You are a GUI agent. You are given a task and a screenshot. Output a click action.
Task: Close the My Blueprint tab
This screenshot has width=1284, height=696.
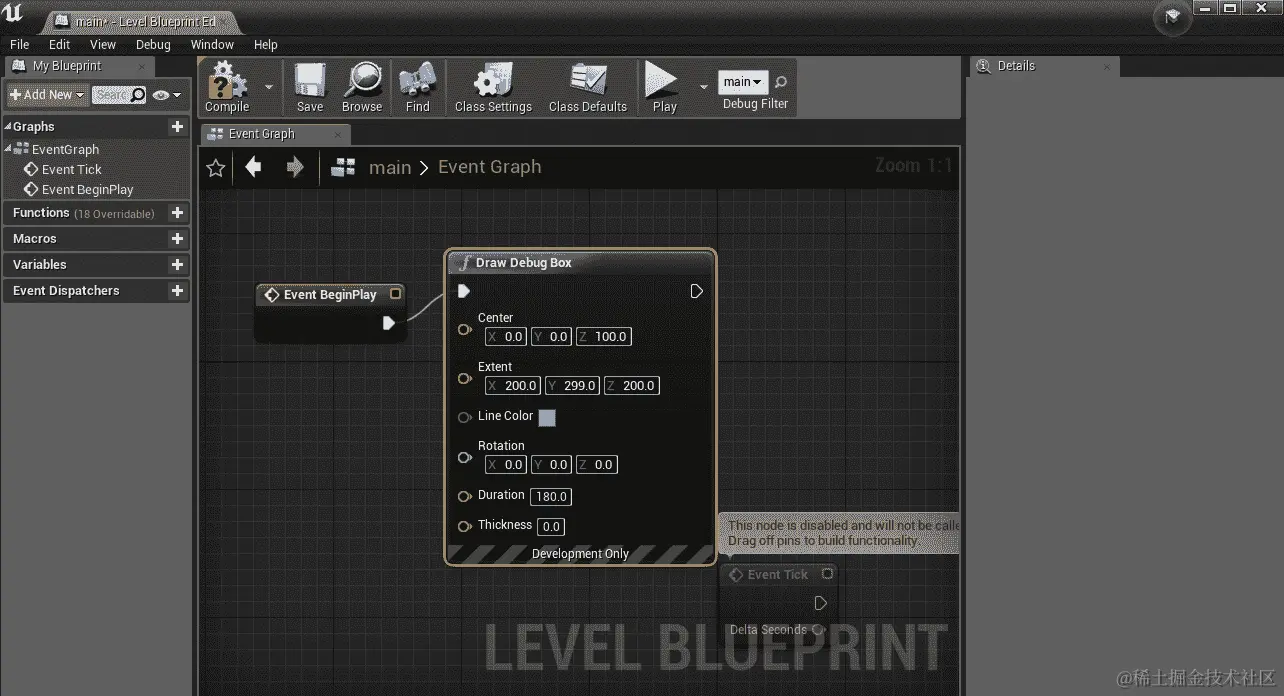142,67
